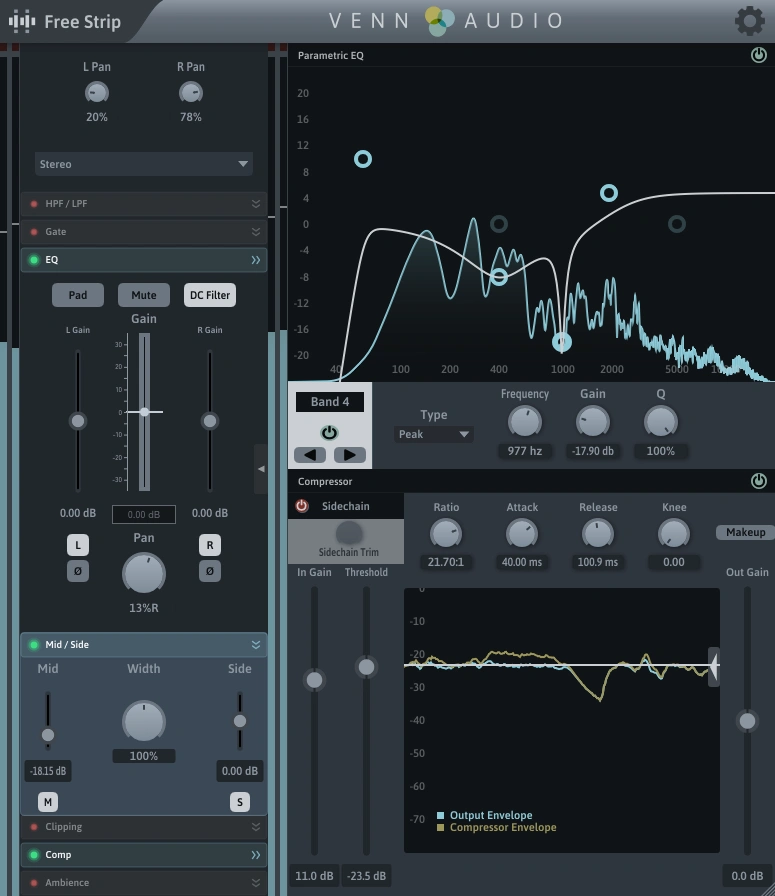Click the EQ Gain knob

[593, 422]
